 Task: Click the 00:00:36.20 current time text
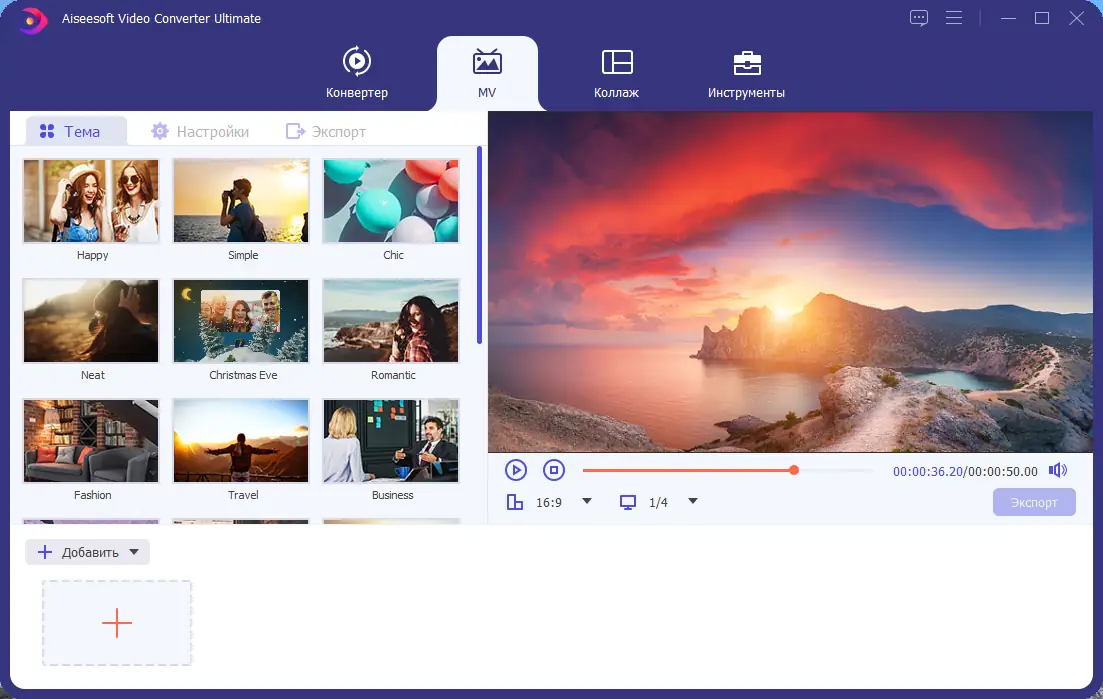[927, 471]
